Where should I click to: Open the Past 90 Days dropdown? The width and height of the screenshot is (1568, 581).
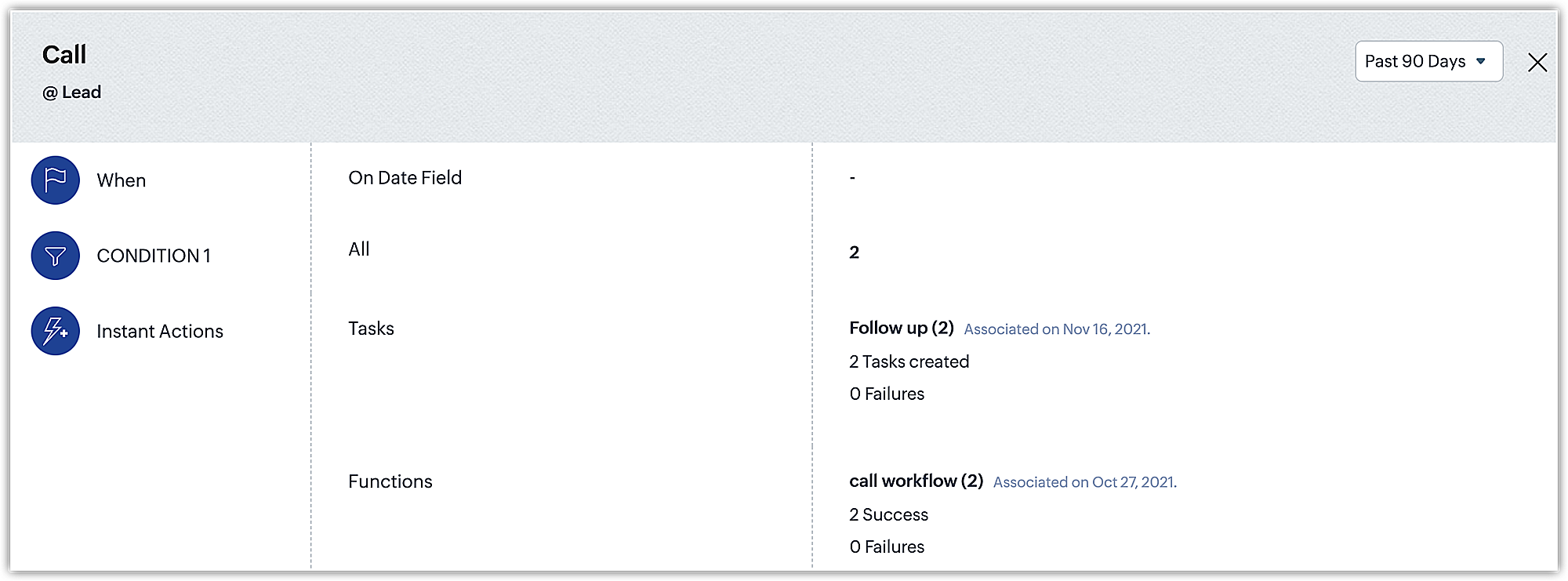pyautogui.click(x=1415, y=61)
